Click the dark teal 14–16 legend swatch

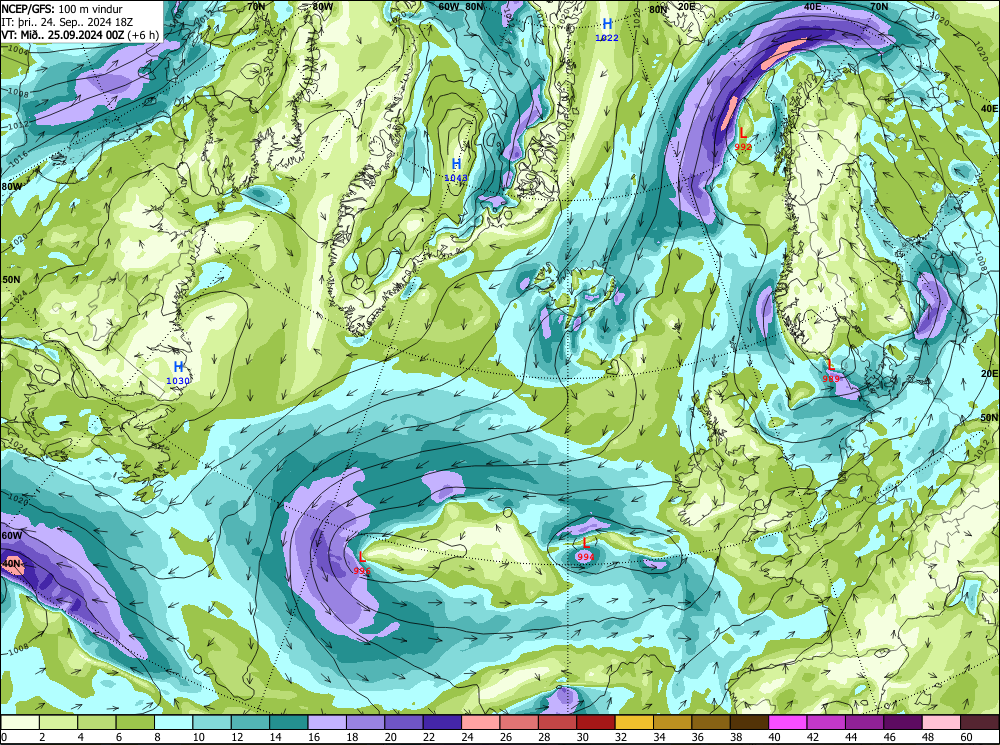[x=289, y=722]
